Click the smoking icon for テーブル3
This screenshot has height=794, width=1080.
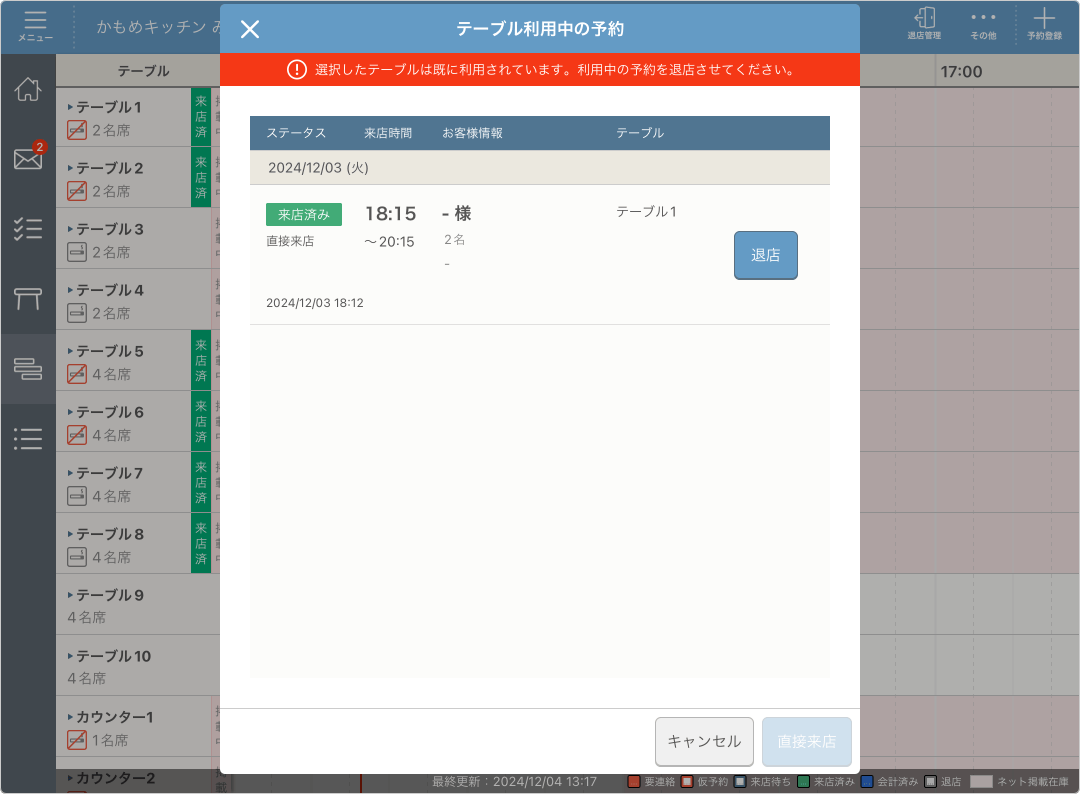77,252
